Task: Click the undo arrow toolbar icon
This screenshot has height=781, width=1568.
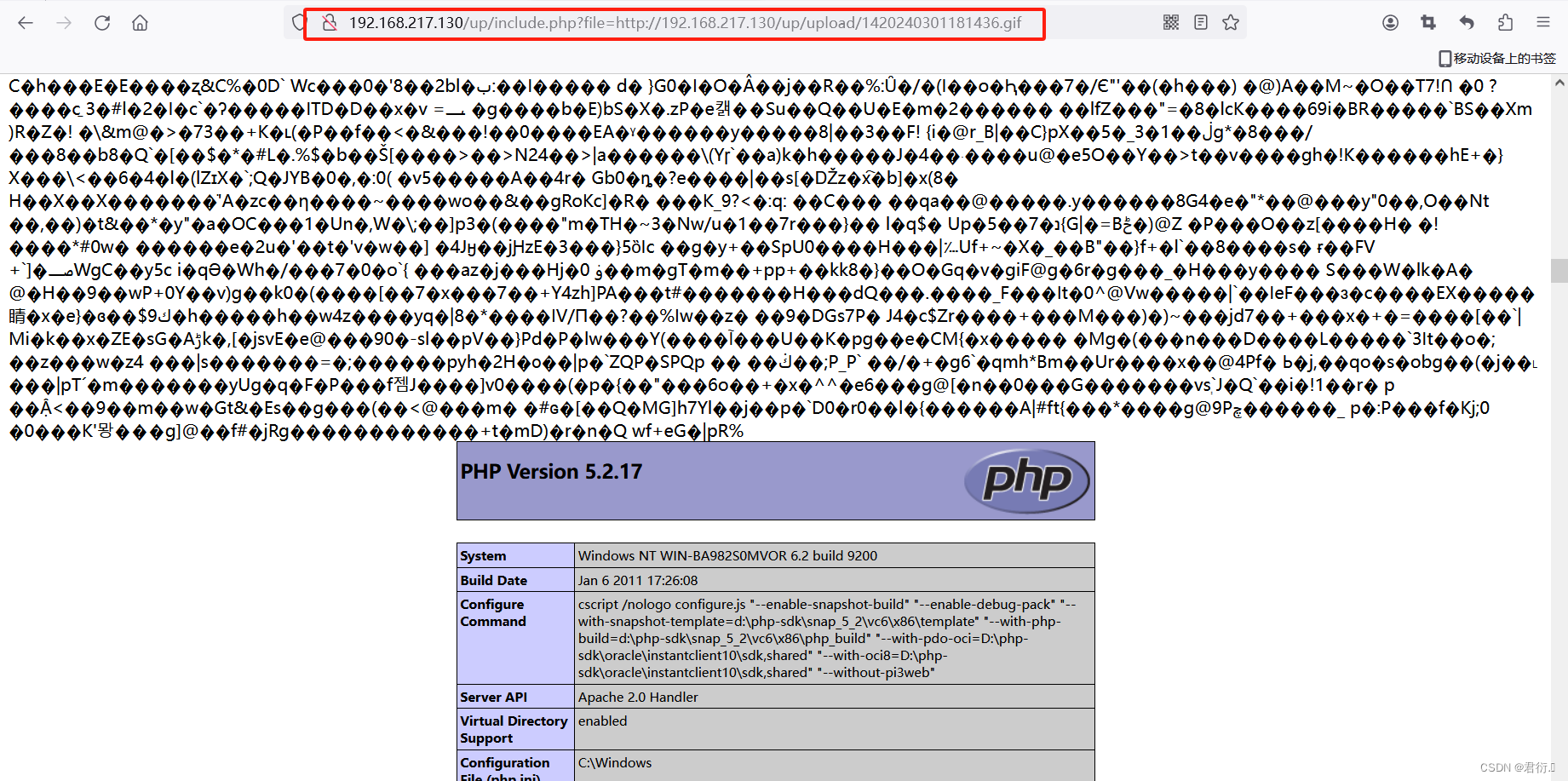Action: pos(1467,23)
